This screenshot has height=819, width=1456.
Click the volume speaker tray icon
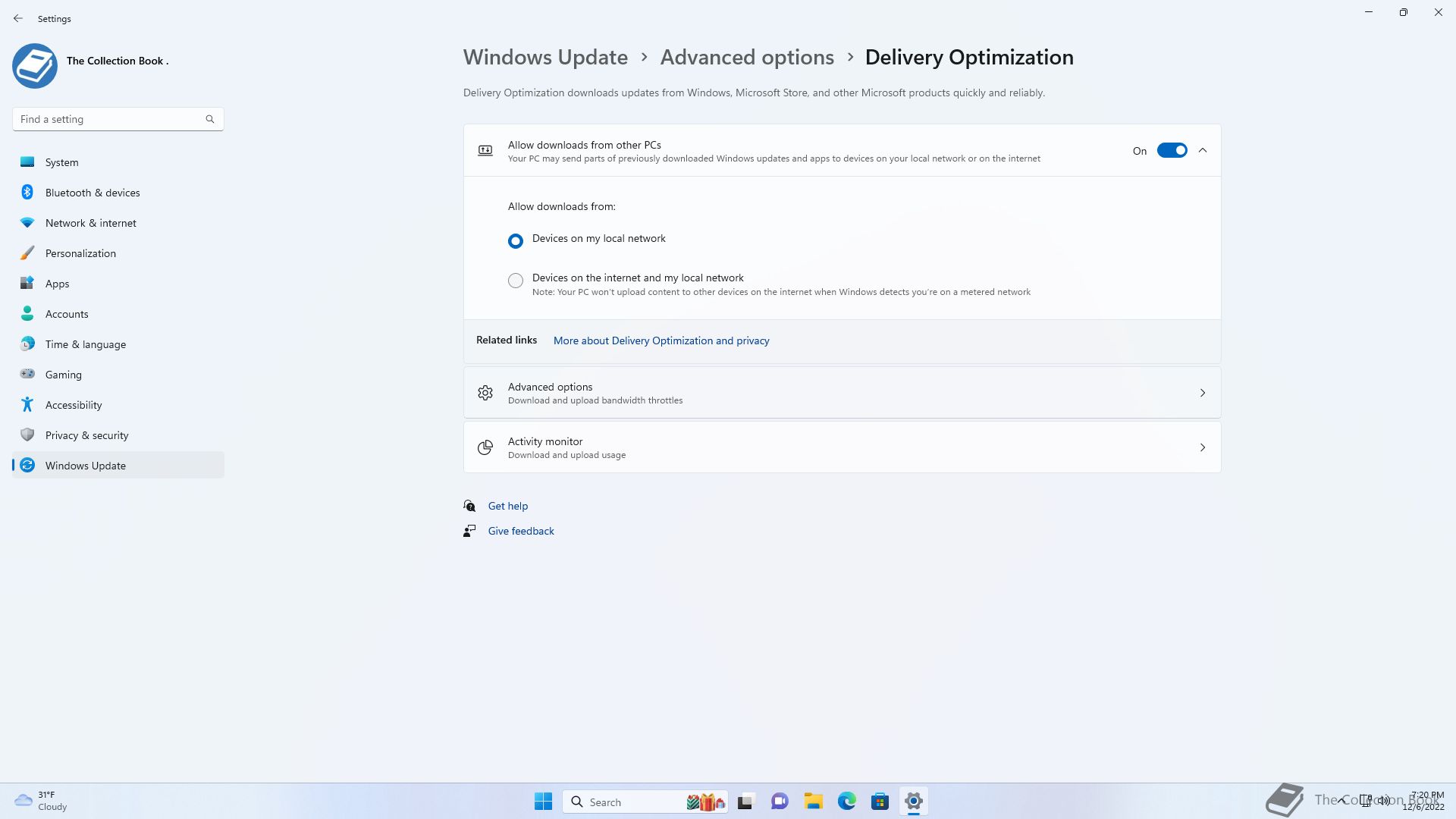click(x=1384, y=801)
